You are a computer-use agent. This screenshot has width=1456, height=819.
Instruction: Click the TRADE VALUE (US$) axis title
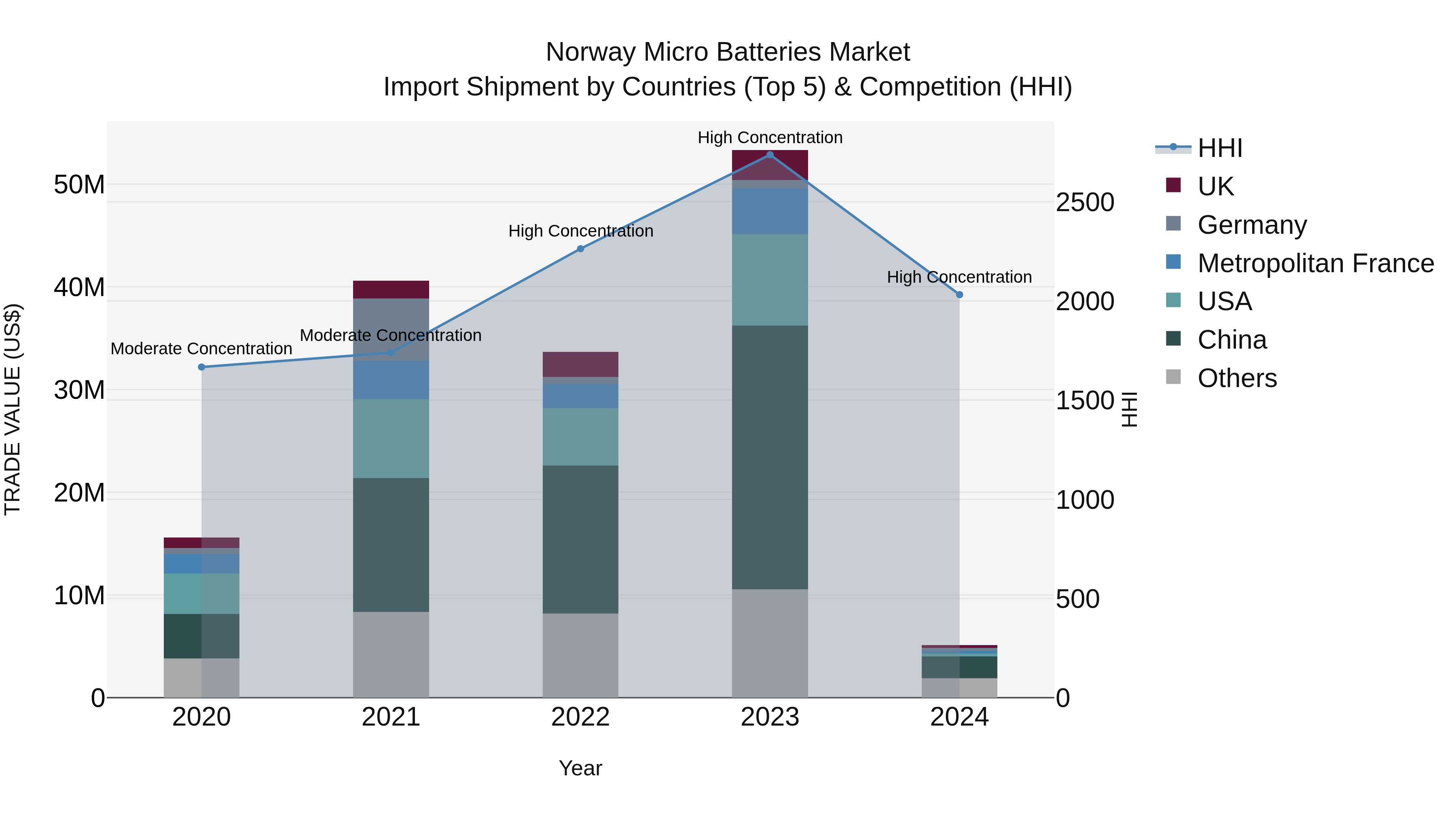(13, 410)
